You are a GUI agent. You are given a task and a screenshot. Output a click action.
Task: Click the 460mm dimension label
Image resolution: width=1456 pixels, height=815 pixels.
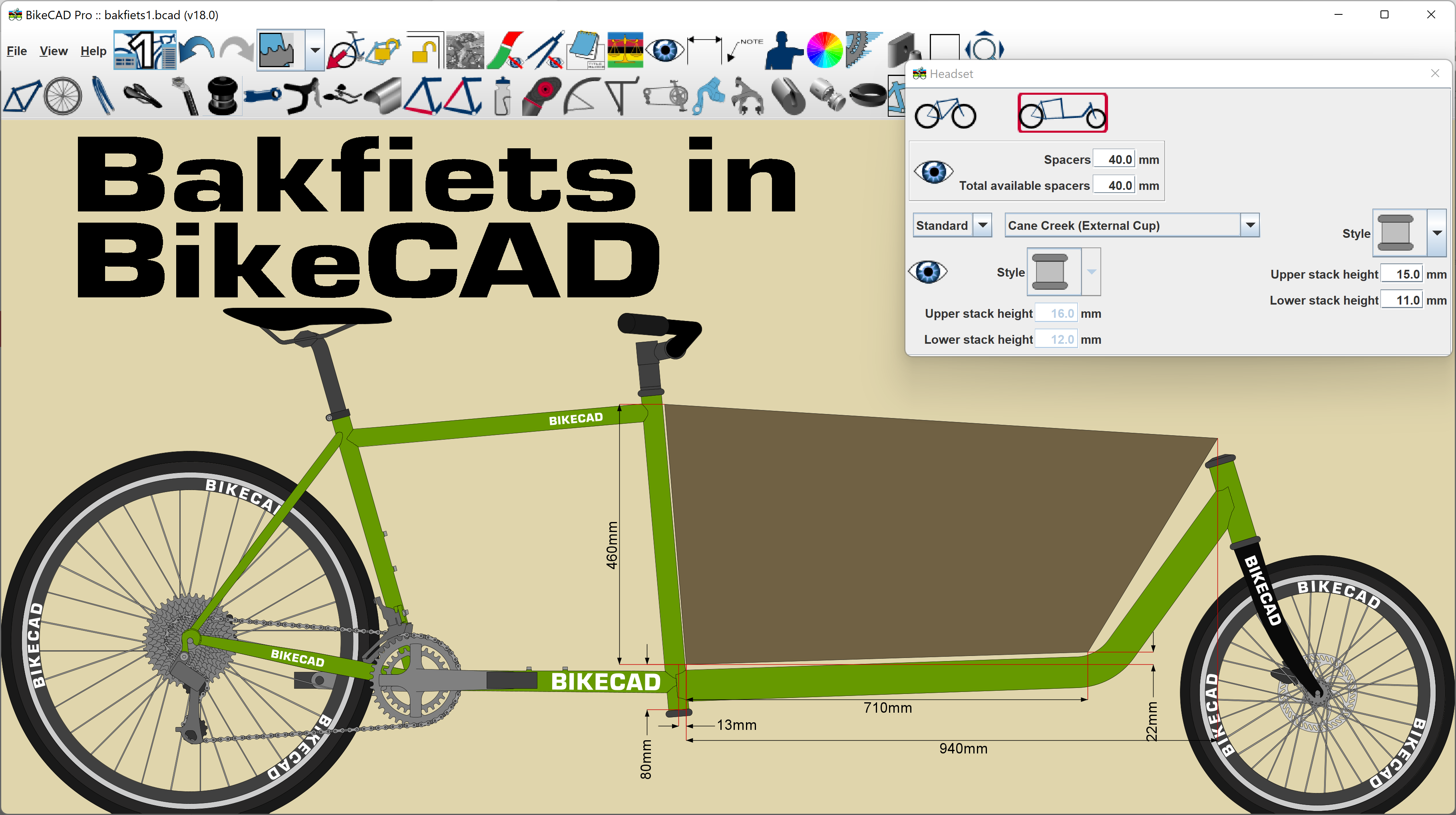click(612, 545)
